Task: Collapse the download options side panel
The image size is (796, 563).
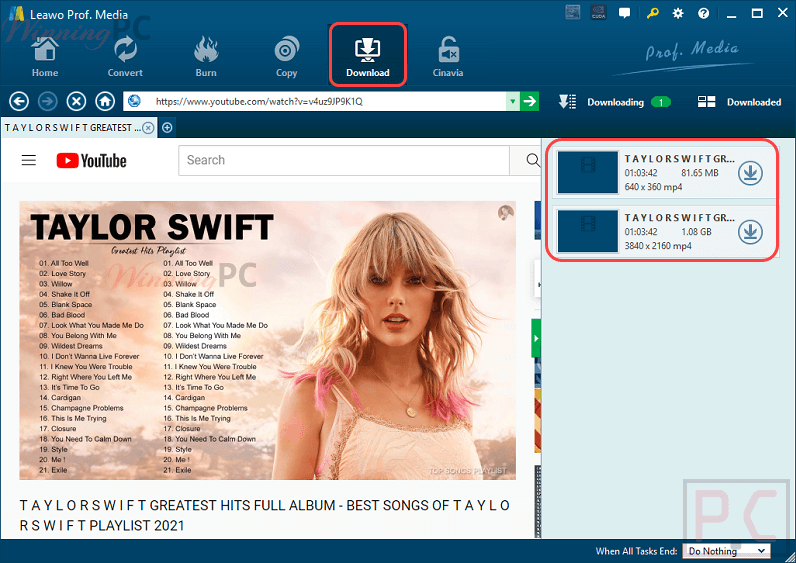Action: pyautogui.click(x=536, y=338)
